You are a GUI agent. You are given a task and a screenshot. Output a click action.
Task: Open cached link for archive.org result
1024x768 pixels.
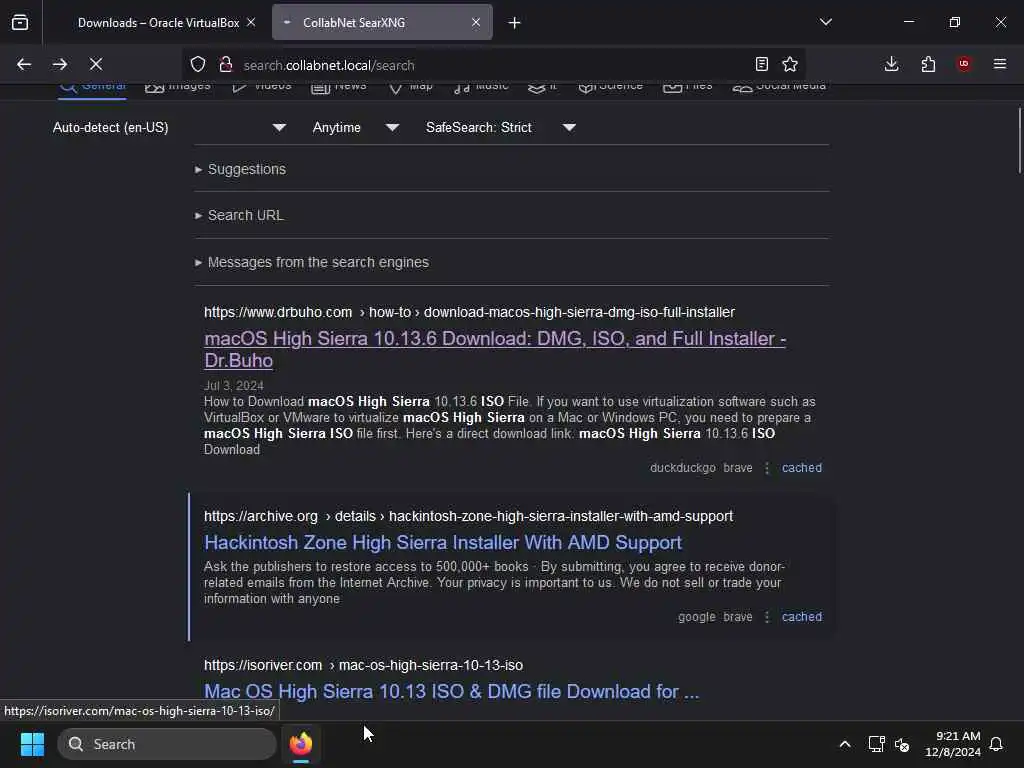pos(802,617)
